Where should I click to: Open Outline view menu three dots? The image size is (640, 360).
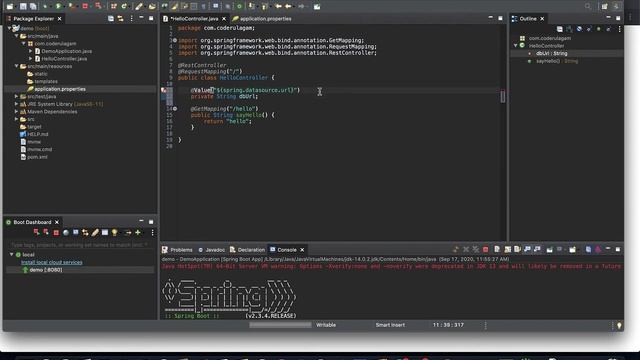tap(619, 29)
